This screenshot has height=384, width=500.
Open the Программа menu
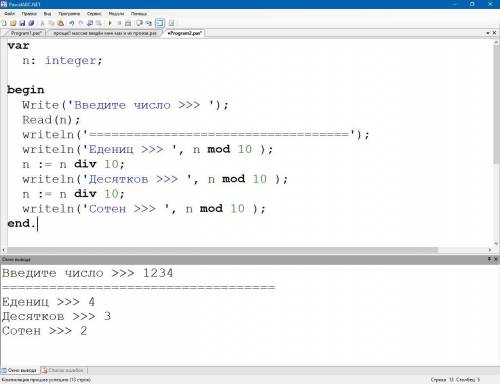[x=69, y=14]
